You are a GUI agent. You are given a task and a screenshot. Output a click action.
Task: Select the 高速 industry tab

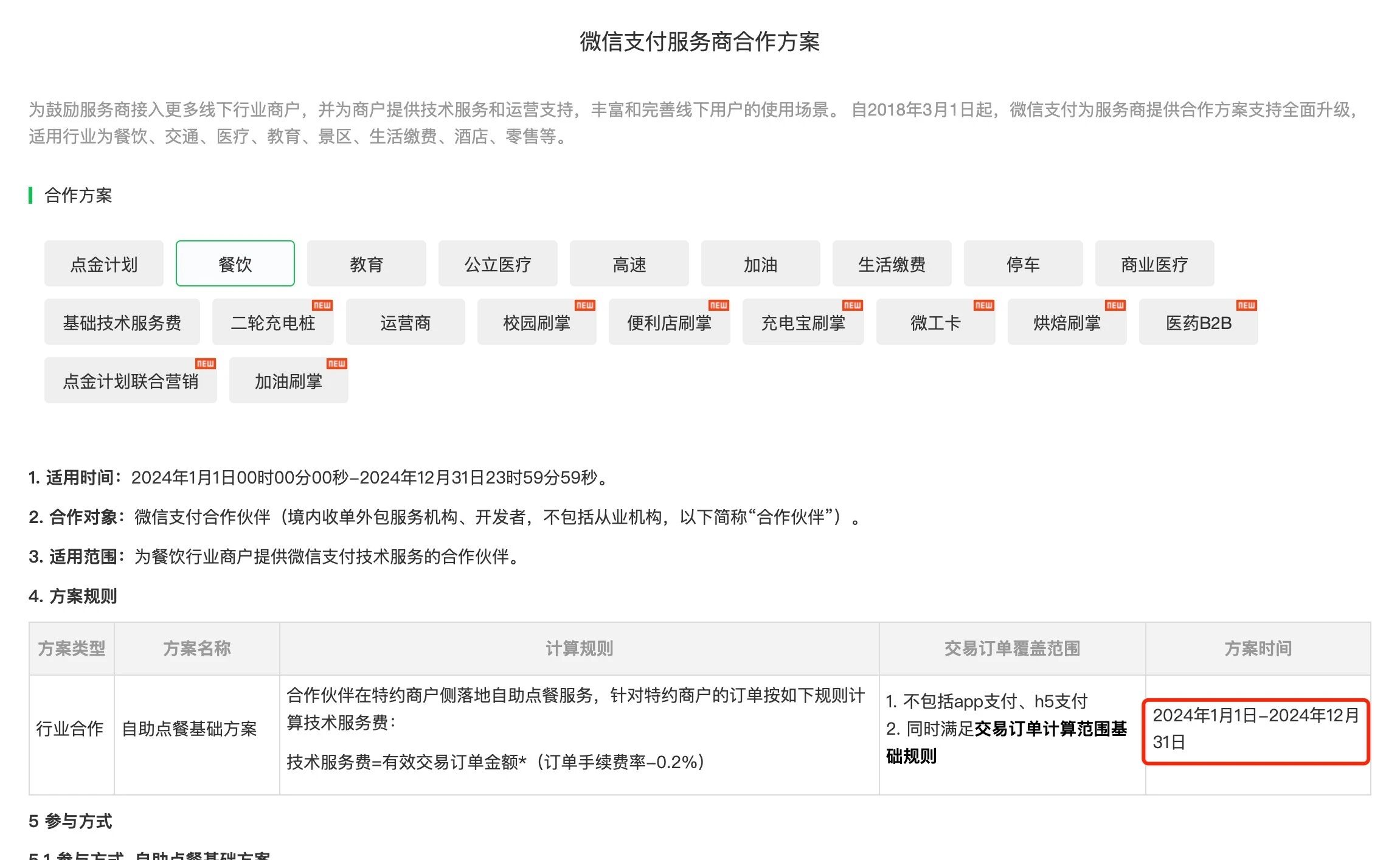pyautogui.click(x=629, y=264)
